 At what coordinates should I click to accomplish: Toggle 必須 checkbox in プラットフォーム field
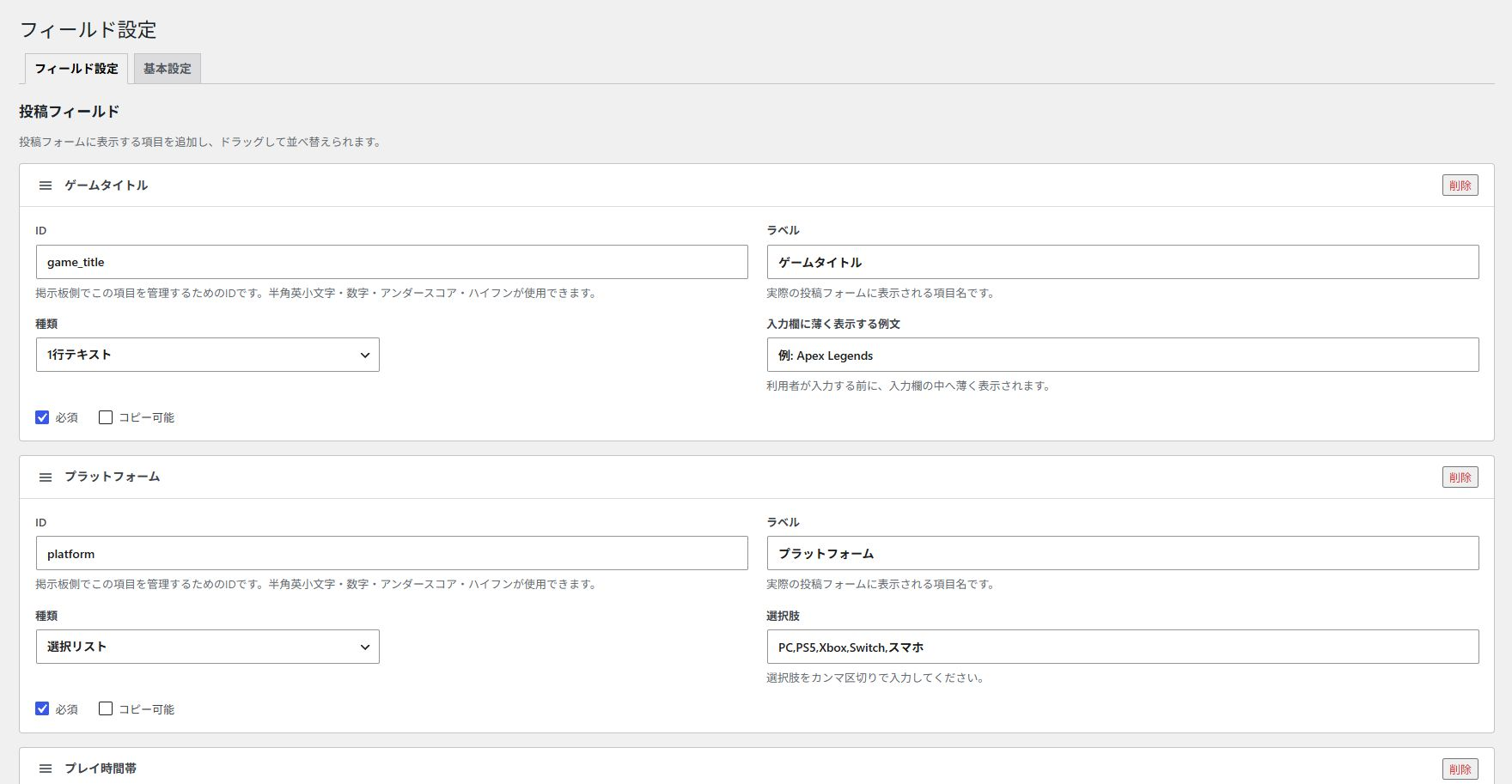coord(42,708)
